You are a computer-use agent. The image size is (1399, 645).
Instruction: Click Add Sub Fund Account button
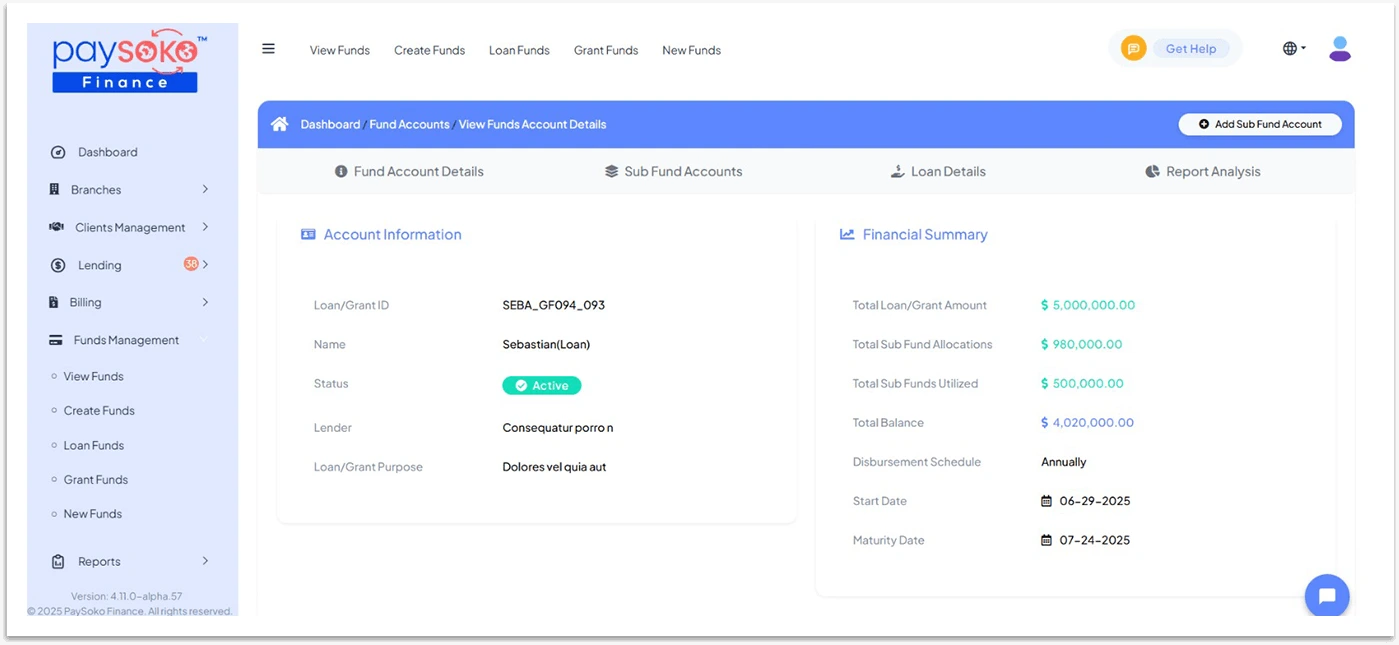(x=1260, y=124)
